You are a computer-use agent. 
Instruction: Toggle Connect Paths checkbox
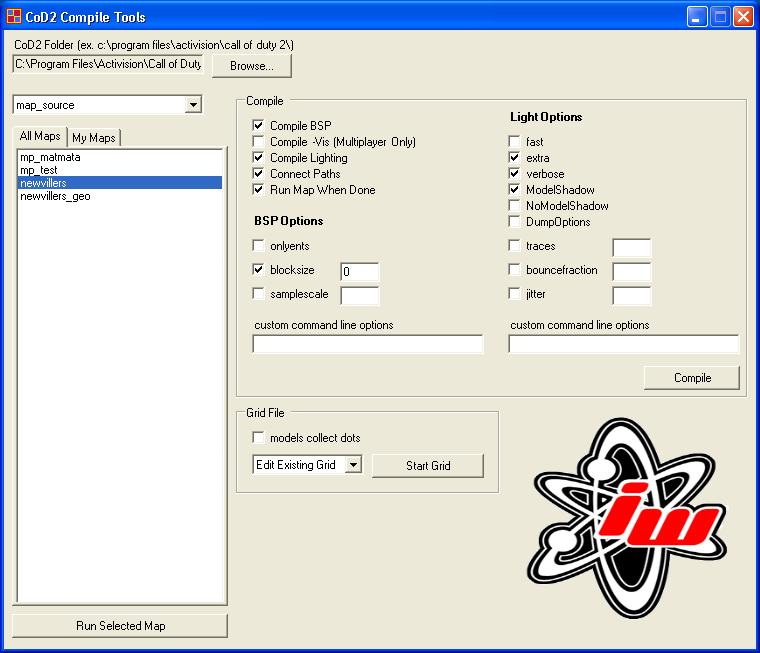(258, 174)
